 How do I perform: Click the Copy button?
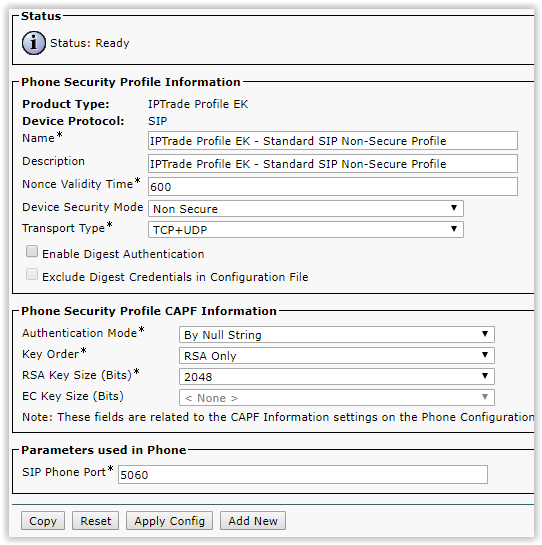[43, 520]
